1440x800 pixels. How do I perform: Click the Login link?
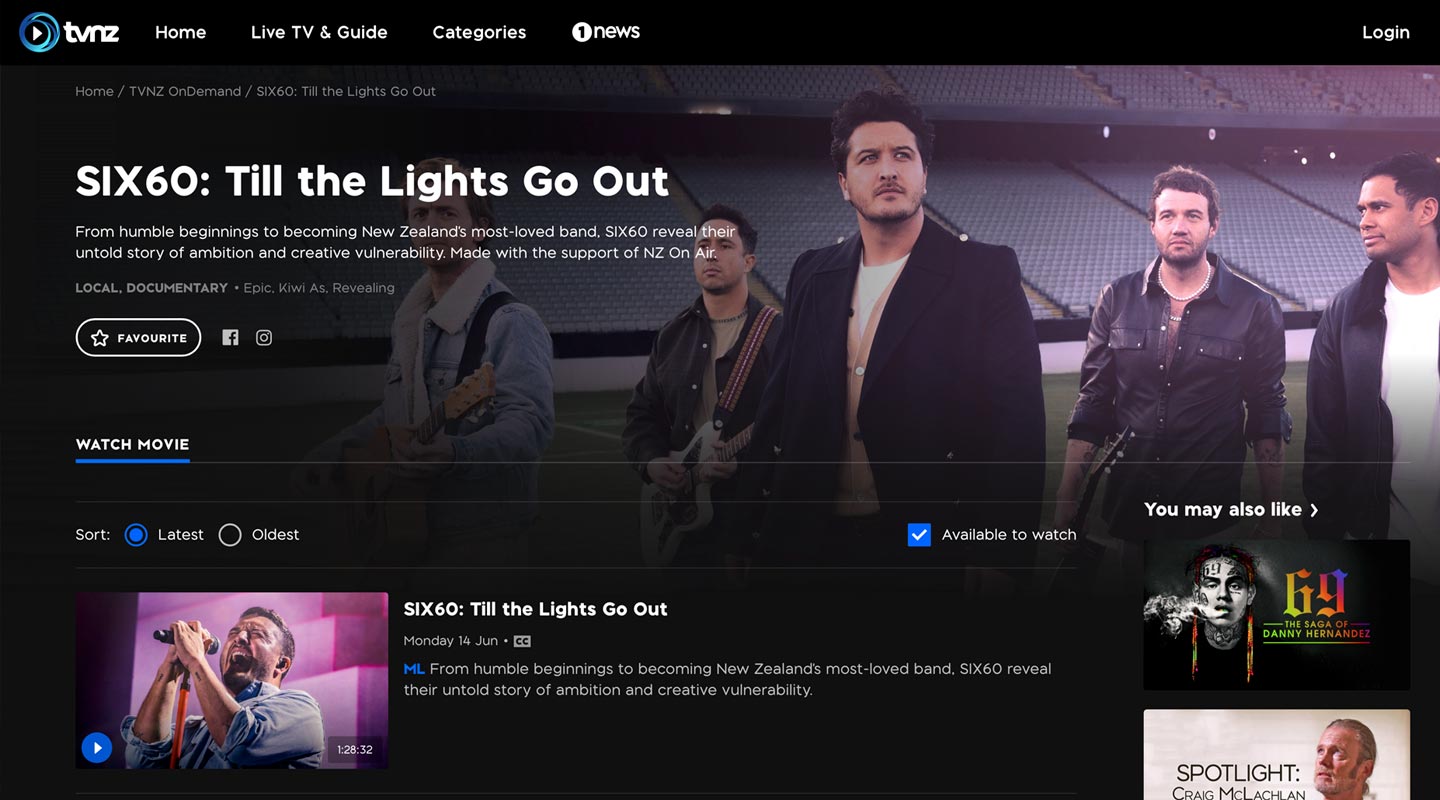tap(1385, 32)
